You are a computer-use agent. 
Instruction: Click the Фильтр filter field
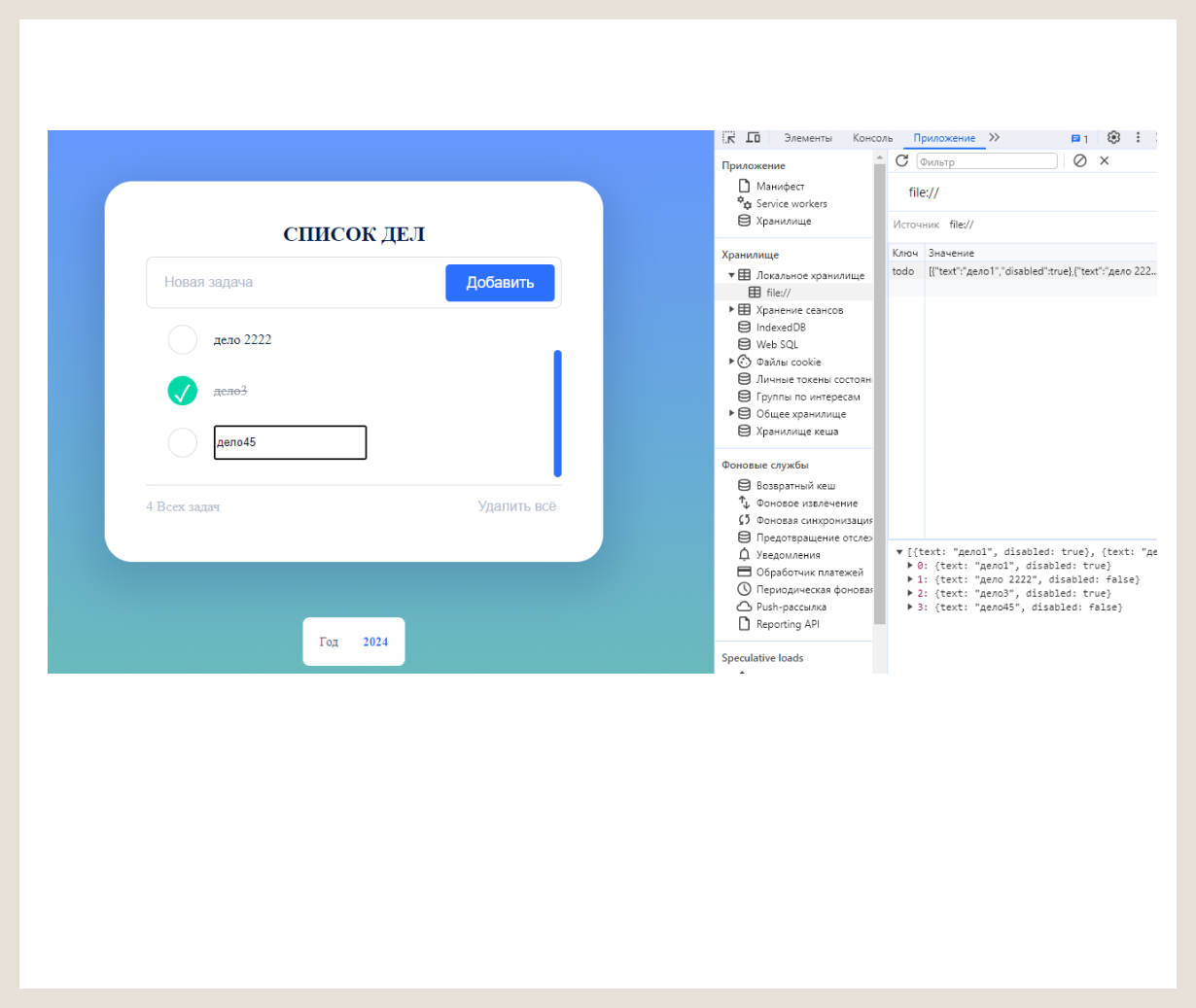point(986,161)
